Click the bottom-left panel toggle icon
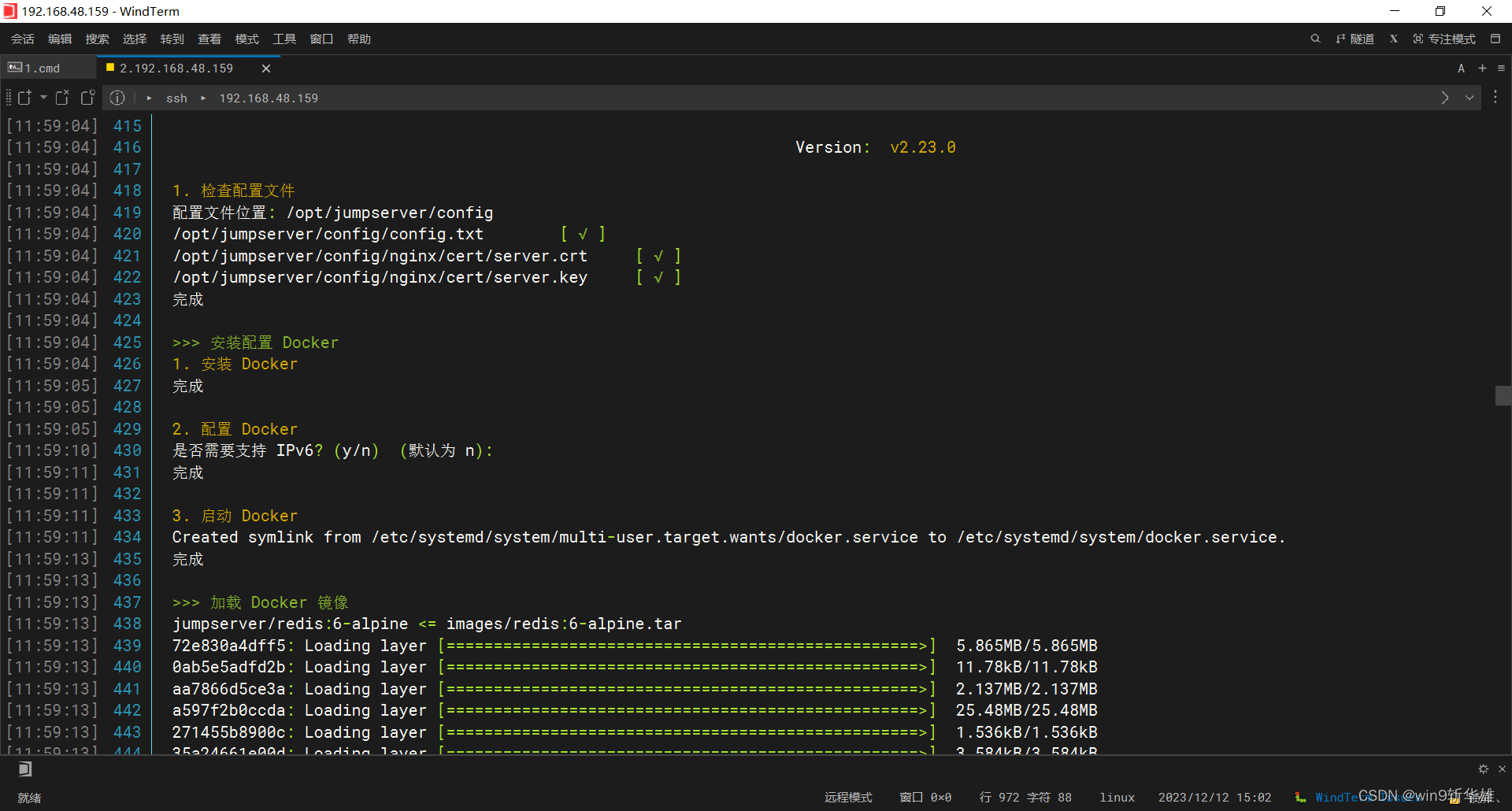Screen dimensions: 1512x811 point(25,769)
